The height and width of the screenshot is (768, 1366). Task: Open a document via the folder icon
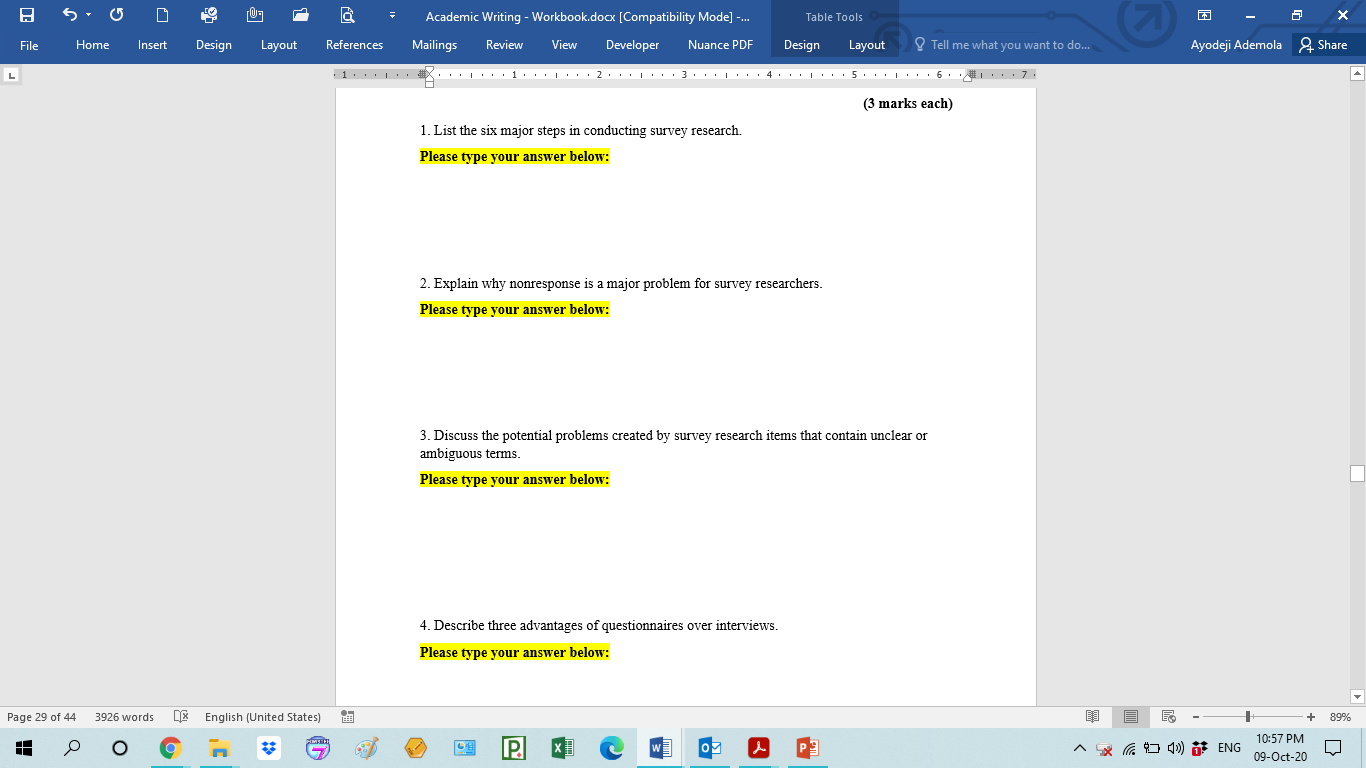tap(300, 16)
